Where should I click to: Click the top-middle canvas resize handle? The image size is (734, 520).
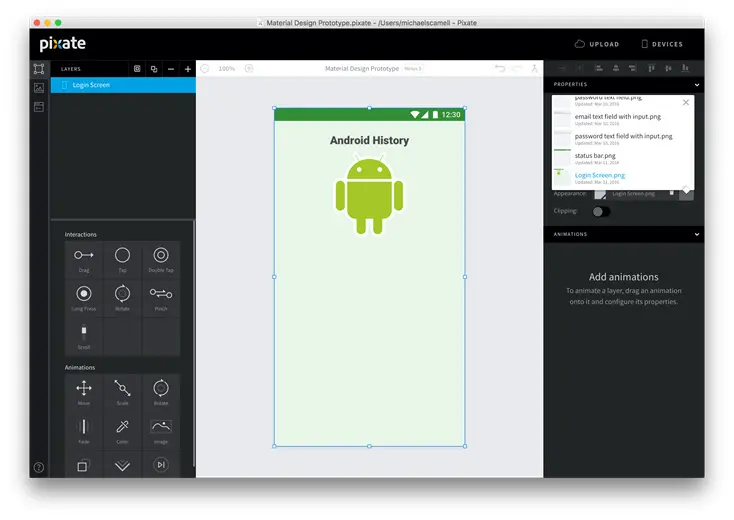click(x=369, y=108)
